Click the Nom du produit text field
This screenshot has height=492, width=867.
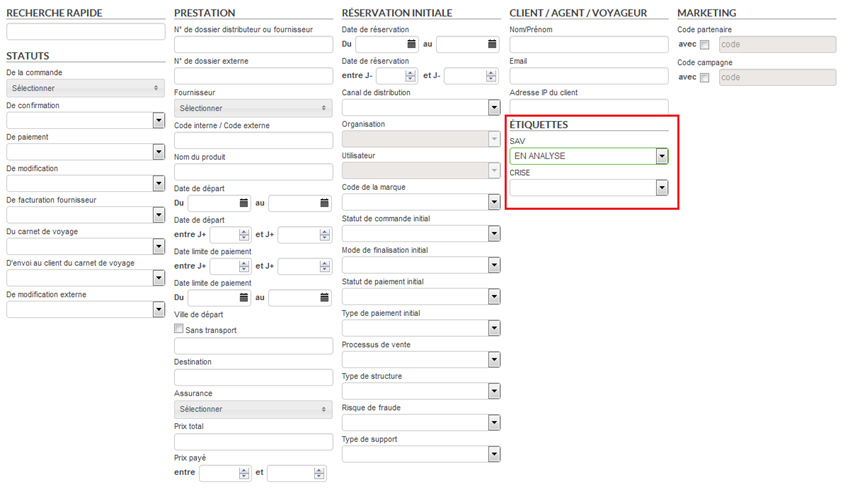tap(253, 172)
